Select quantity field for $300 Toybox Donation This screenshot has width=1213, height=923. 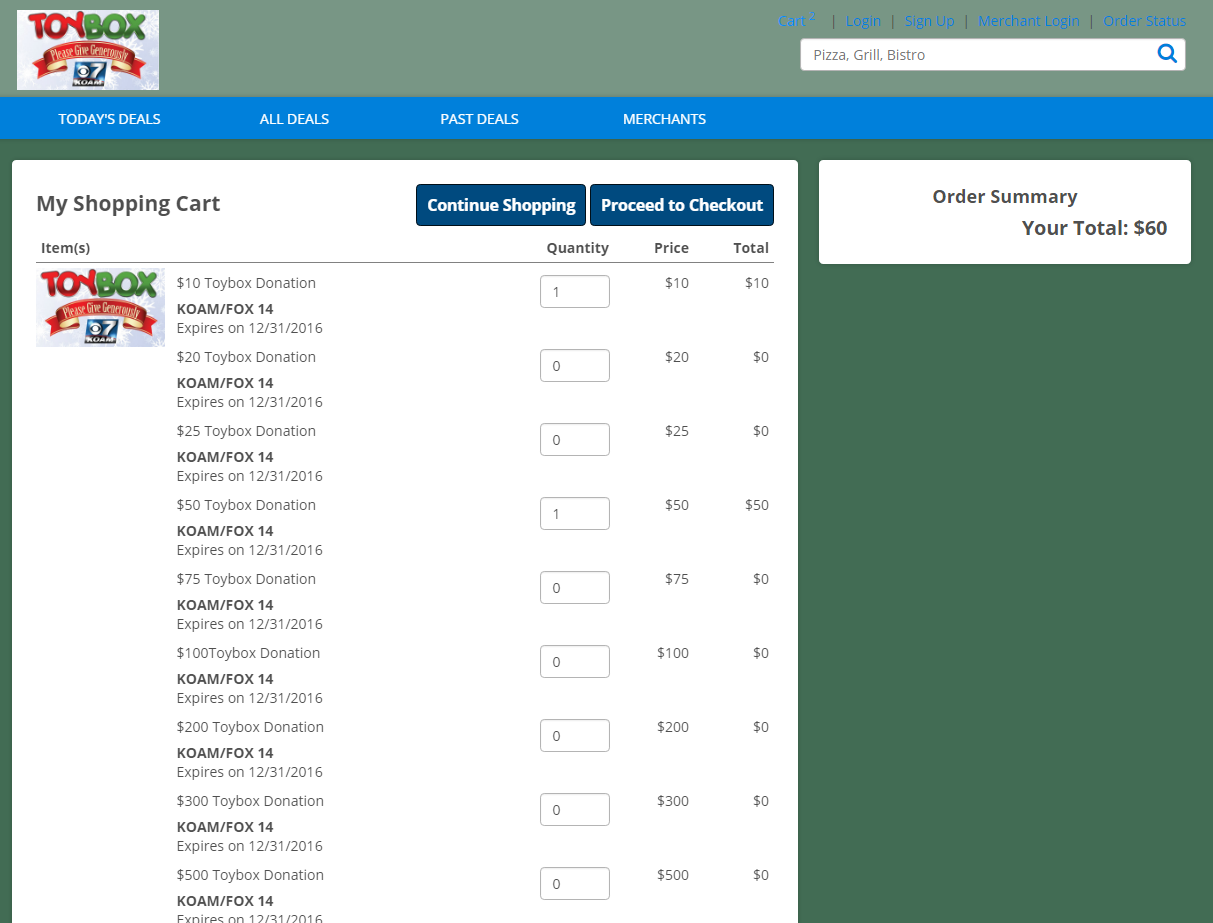pos(575,809)
